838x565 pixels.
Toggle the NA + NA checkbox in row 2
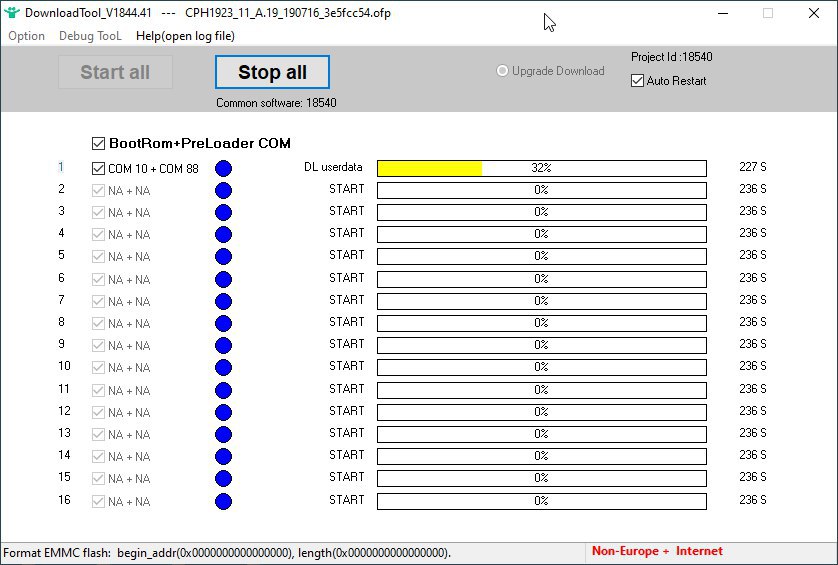tap(98, 190)
